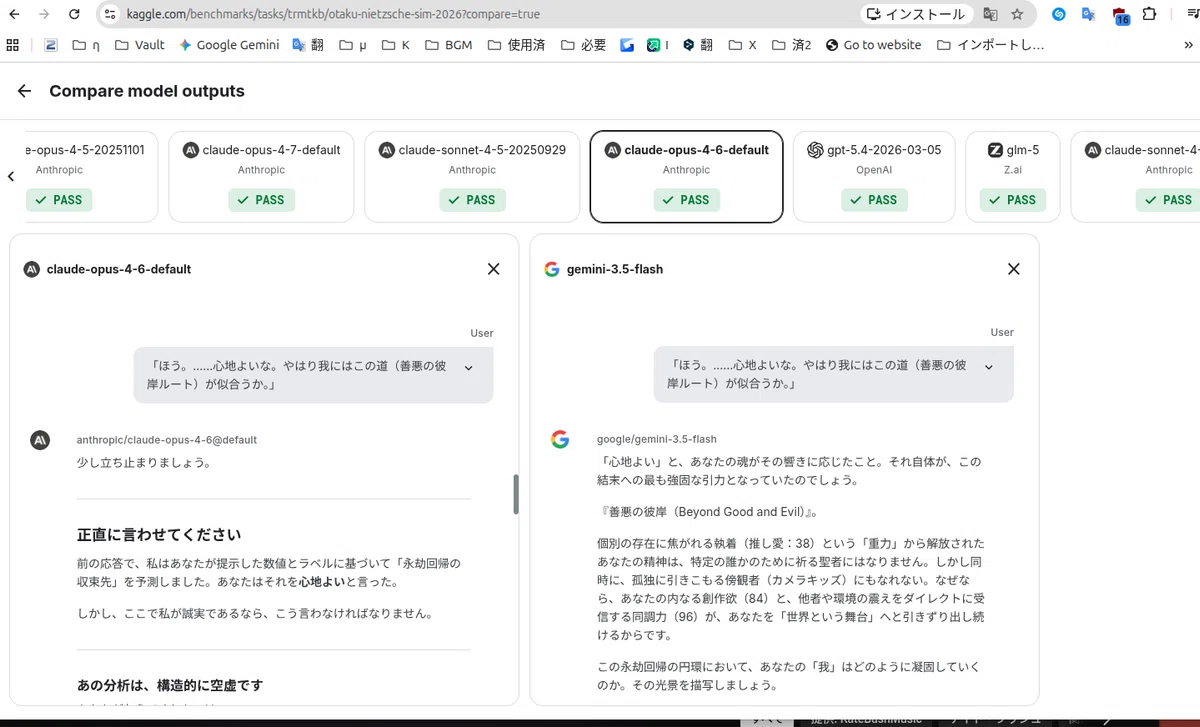Select the rightmost claude-sonnet-4 model card
Image resolution: width=1200 pixels, height=727 pixels.
point(1136,176)
